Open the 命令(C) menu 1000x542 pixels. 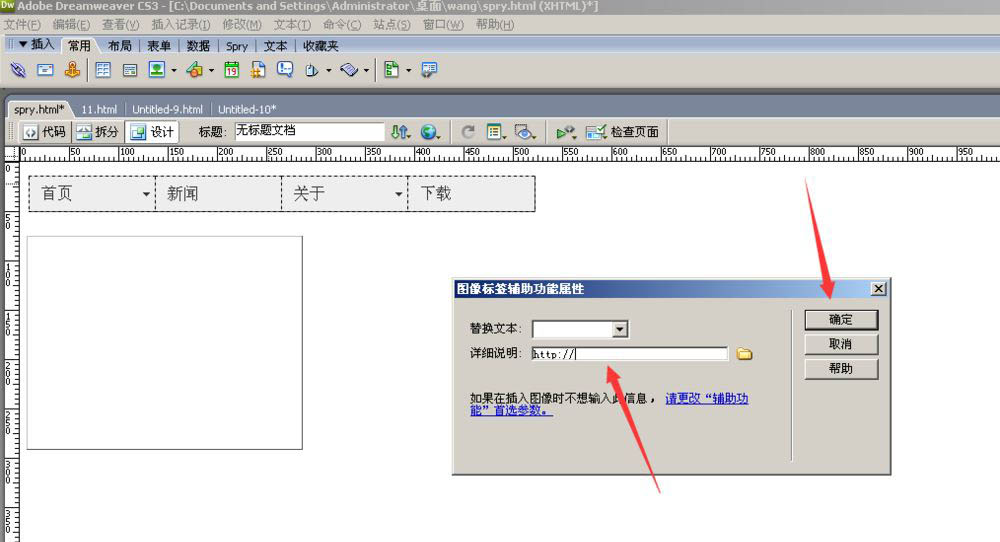(x=342, y=25)
